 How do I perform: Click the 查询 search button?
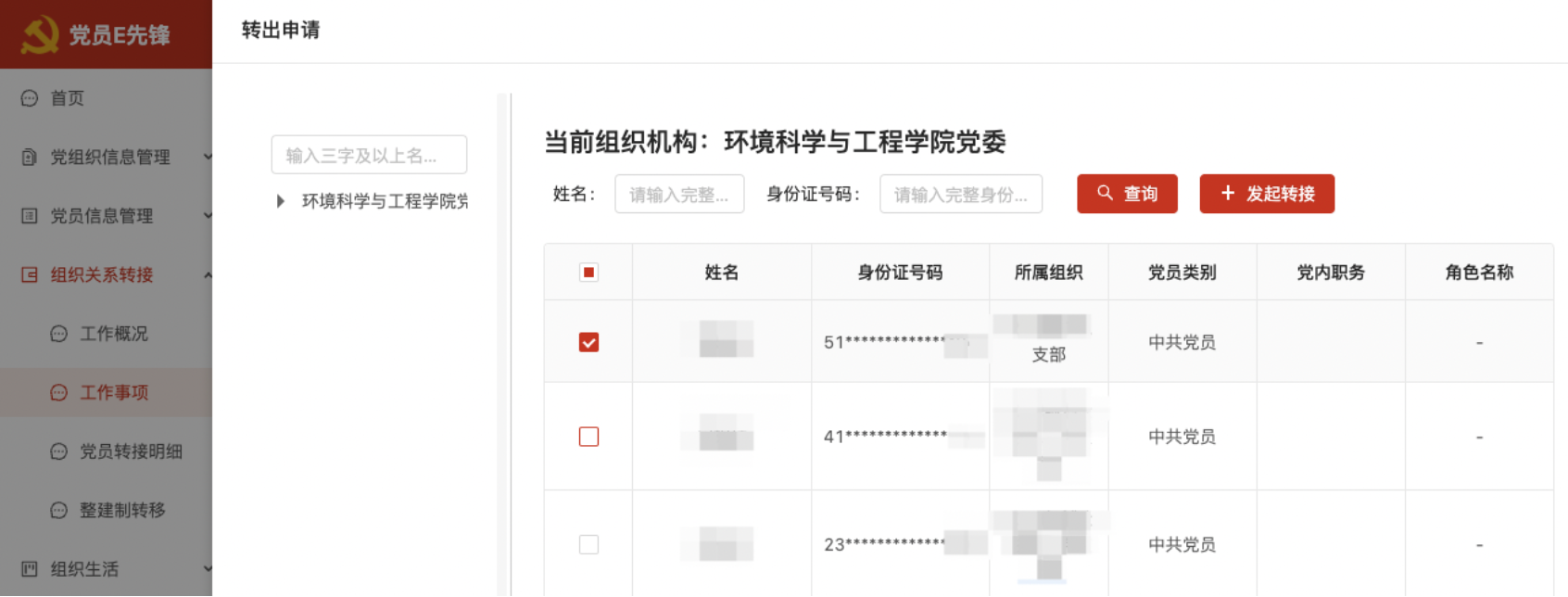pos(1127,194)
